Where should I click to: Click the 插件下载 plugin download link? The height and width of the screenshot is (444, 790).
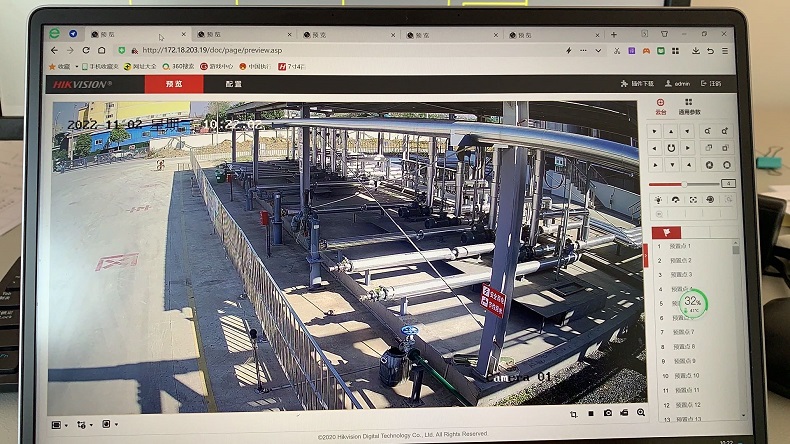coord(638,84)
